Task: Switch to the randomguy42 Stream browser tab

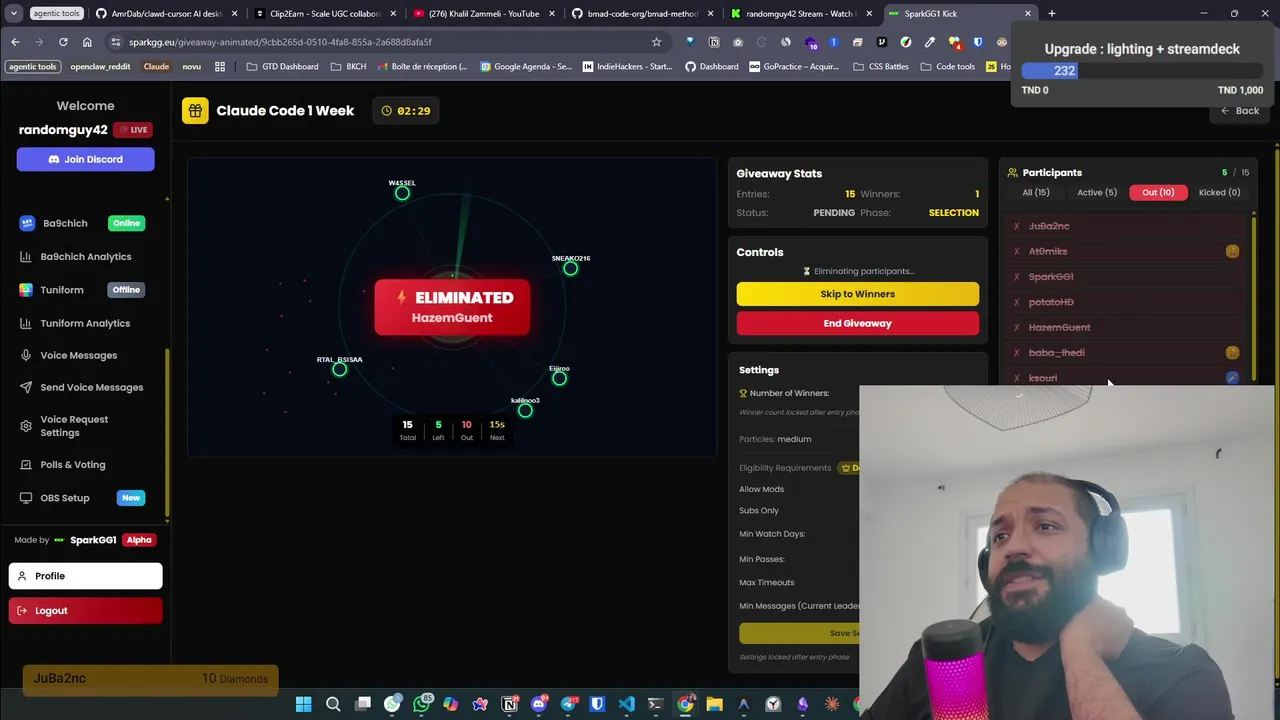Action: 799,14
